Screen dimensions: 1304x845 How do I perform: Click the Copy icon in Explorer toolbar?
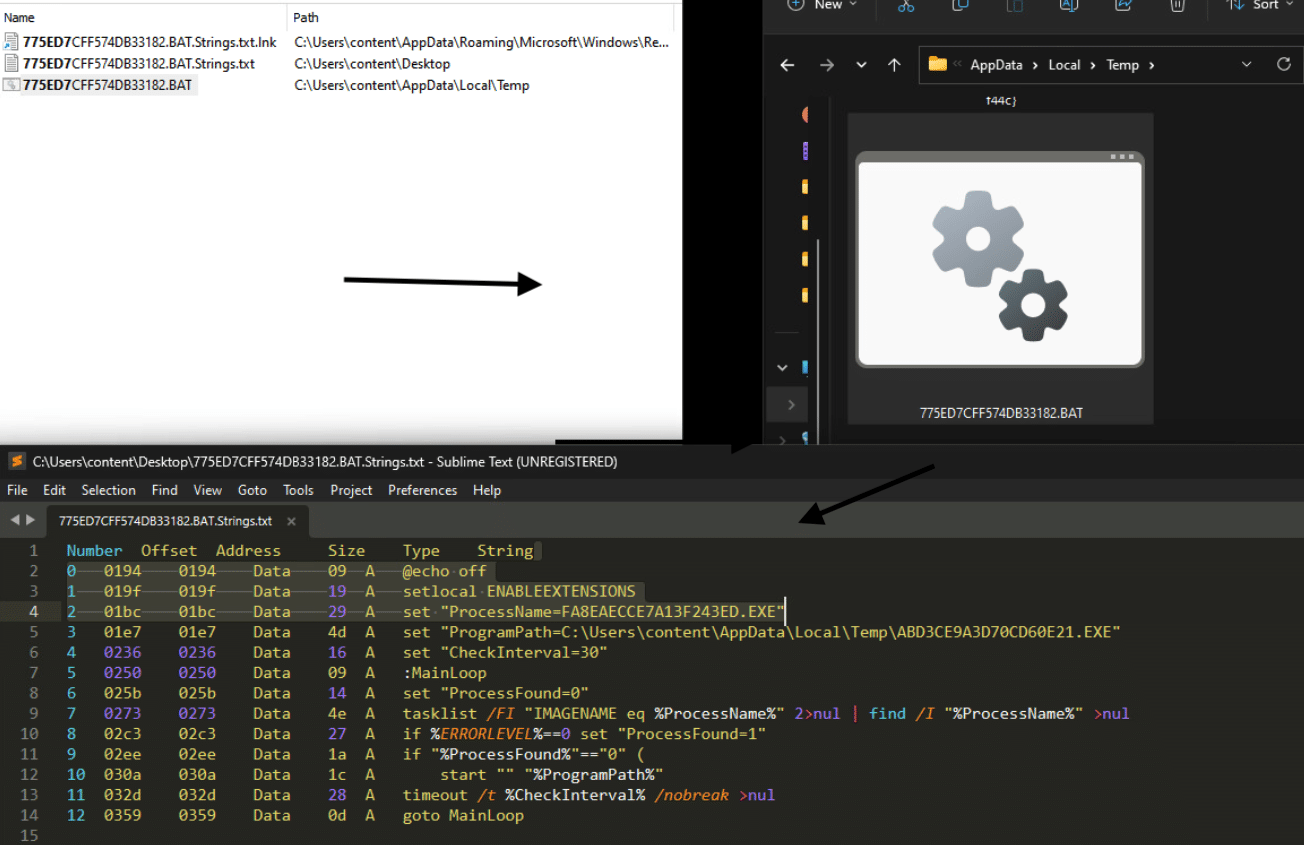[960, 5]
